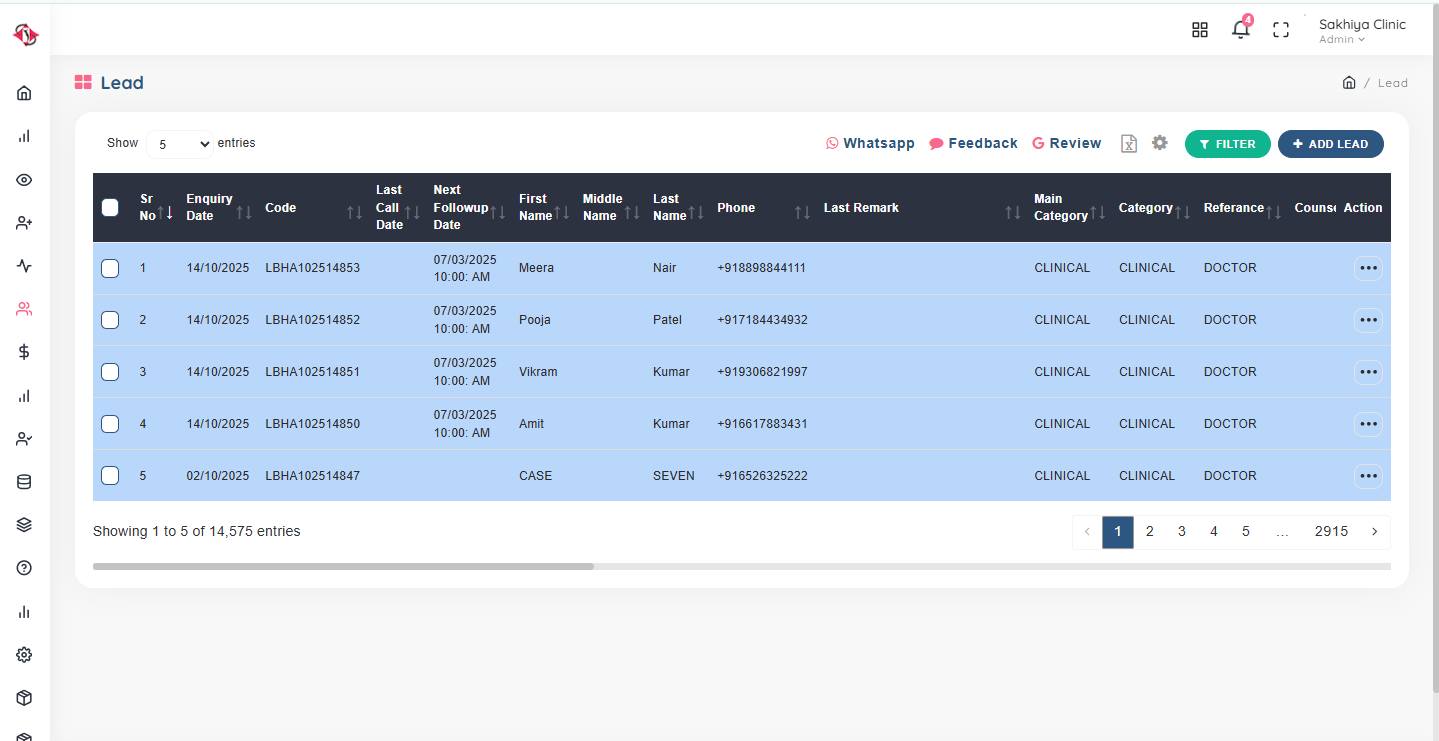Go to page 2915 in pagination
The width and height of the screenshot is (1439, 741).
1331,531
